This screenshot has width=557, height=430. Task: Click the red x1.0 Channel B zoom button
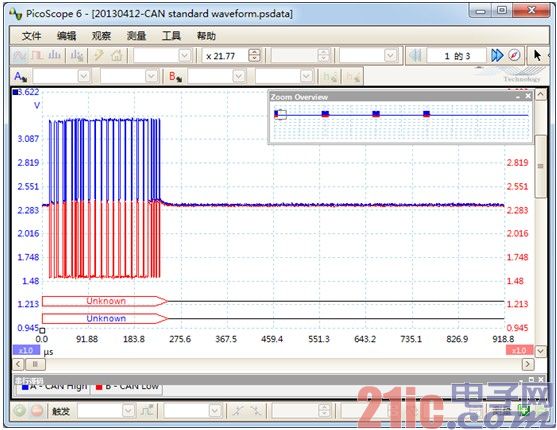click(519, 350)
